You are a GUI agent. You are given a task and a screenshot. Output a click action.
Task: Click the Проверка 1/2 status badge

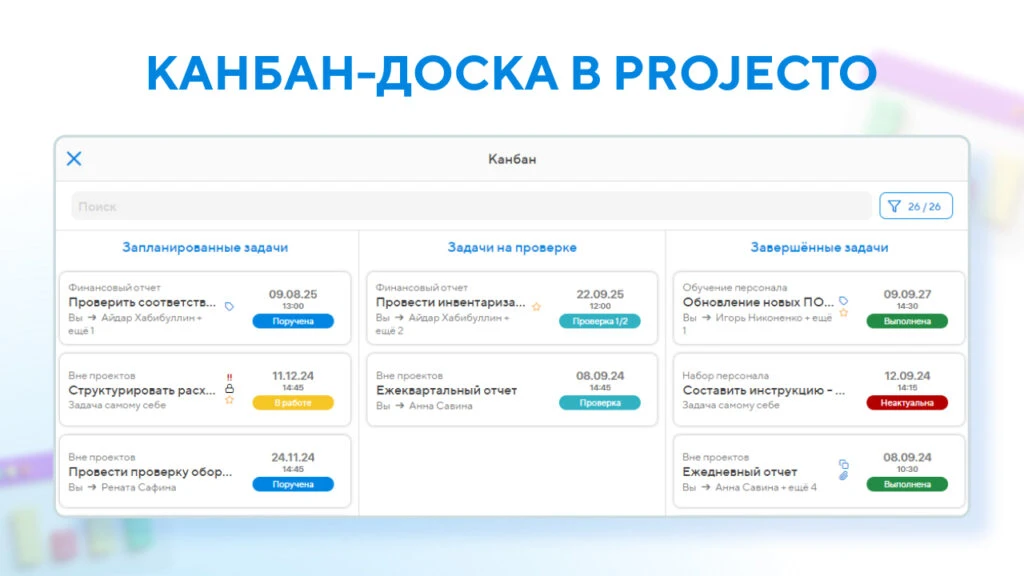click(600, 321)
